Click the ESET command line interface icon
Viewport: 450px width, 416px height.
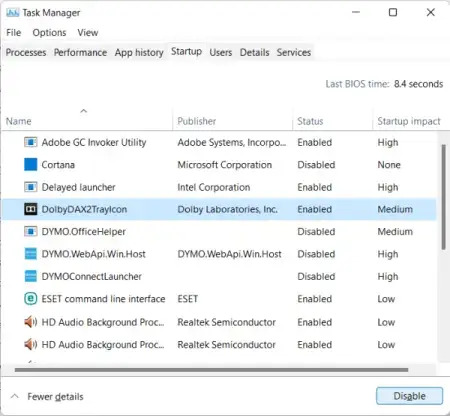[30, 299]
